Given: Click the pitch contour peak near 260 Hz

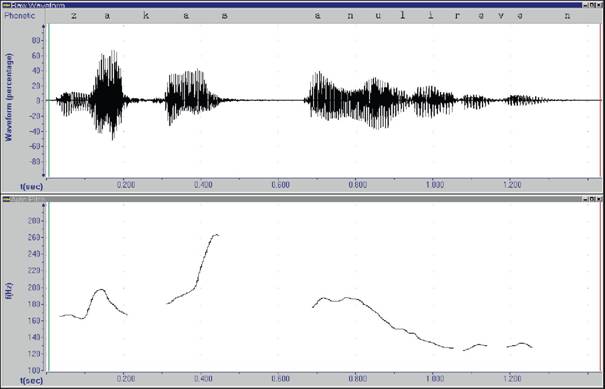Looking at the screenshot, I should 216,234.
